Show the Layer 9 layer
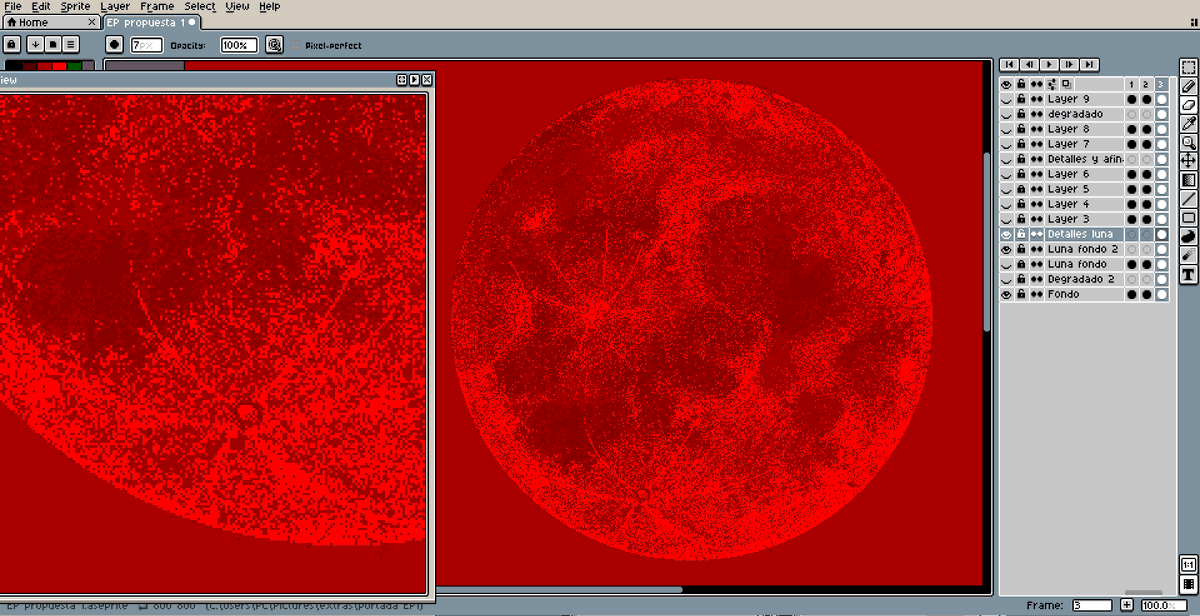 [1007, 99]
